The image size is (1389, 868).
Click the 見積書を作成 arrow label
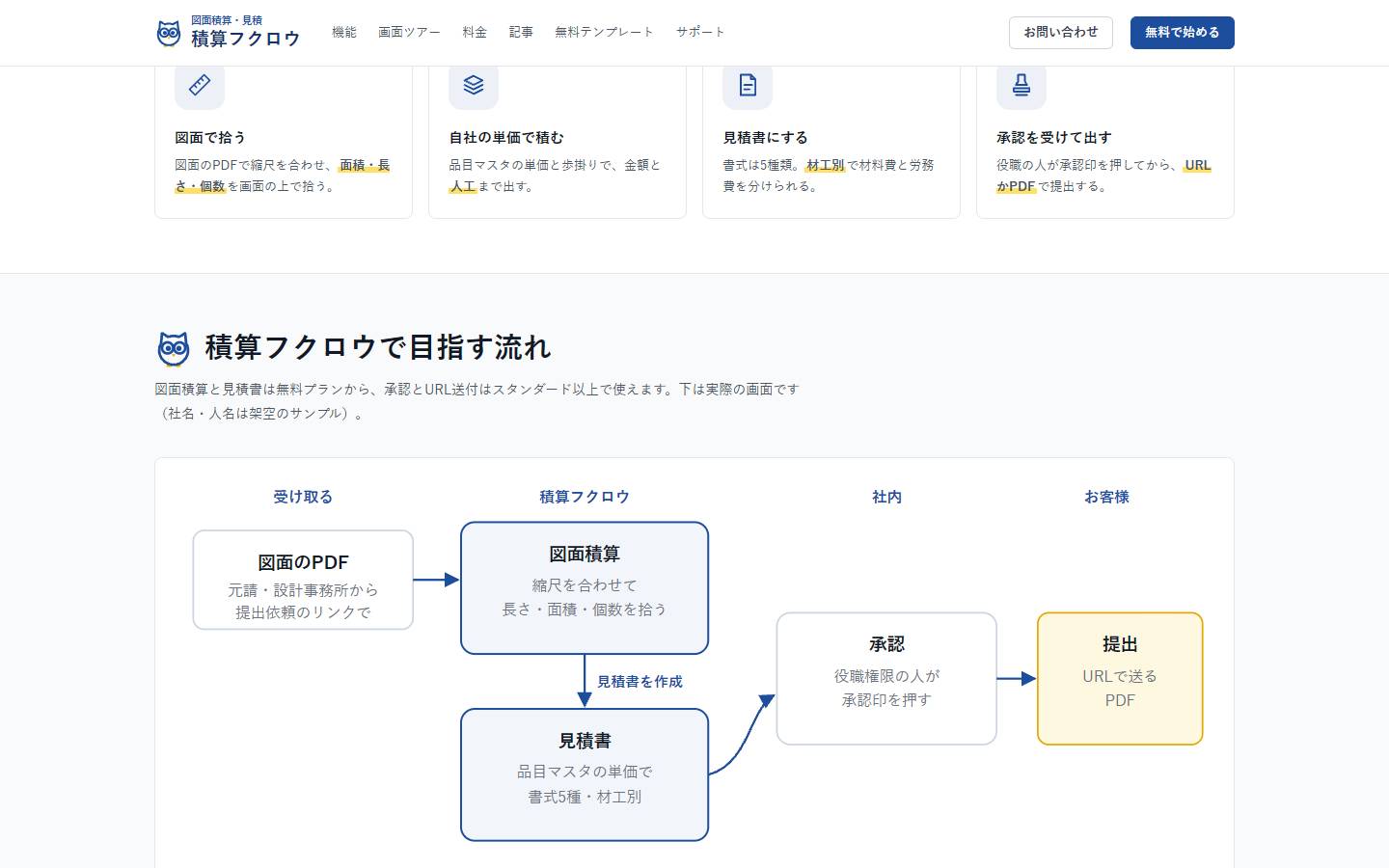[640, 681]
